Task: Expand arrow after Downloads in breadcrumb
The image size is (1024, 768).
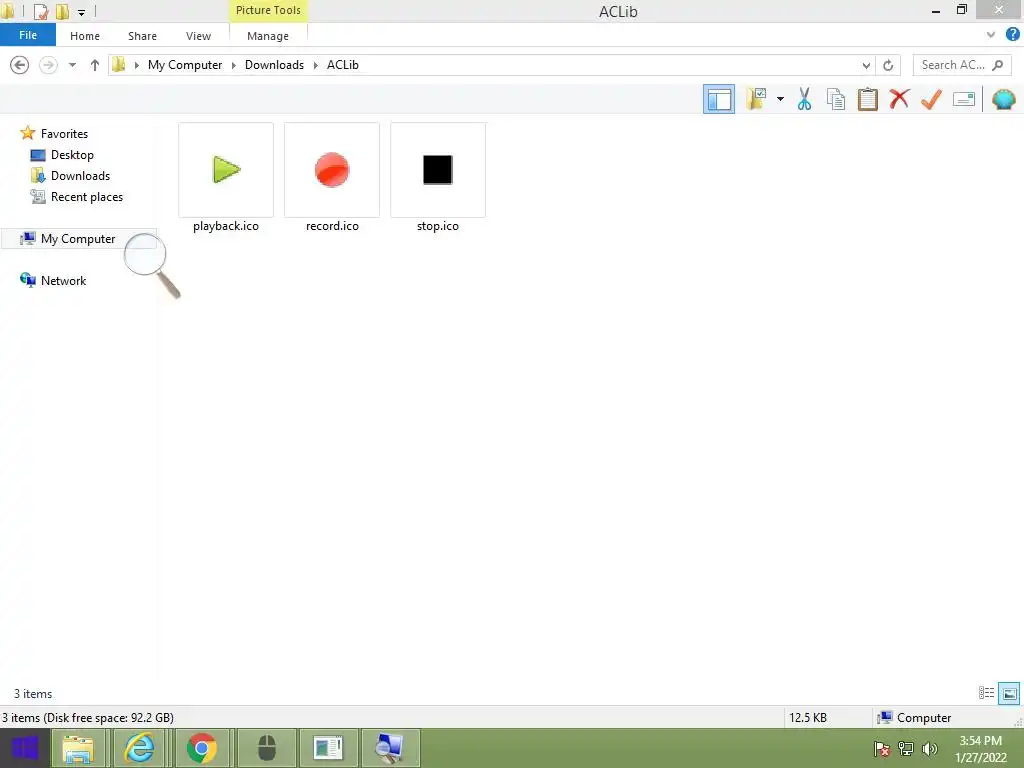Action: point(315,65)
